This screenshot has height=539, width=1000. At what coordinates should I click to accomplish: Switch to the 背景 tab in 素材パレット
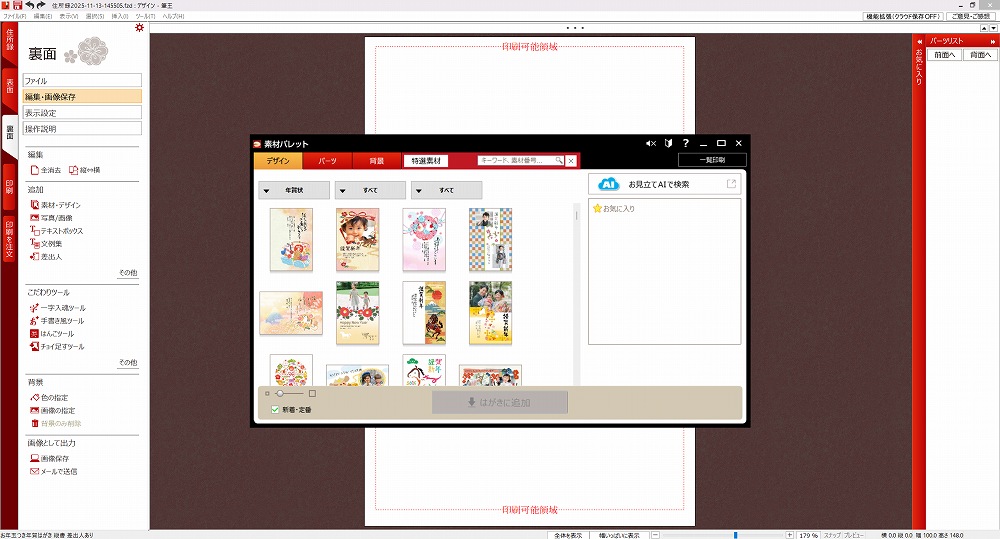click(x=377, y=161)
